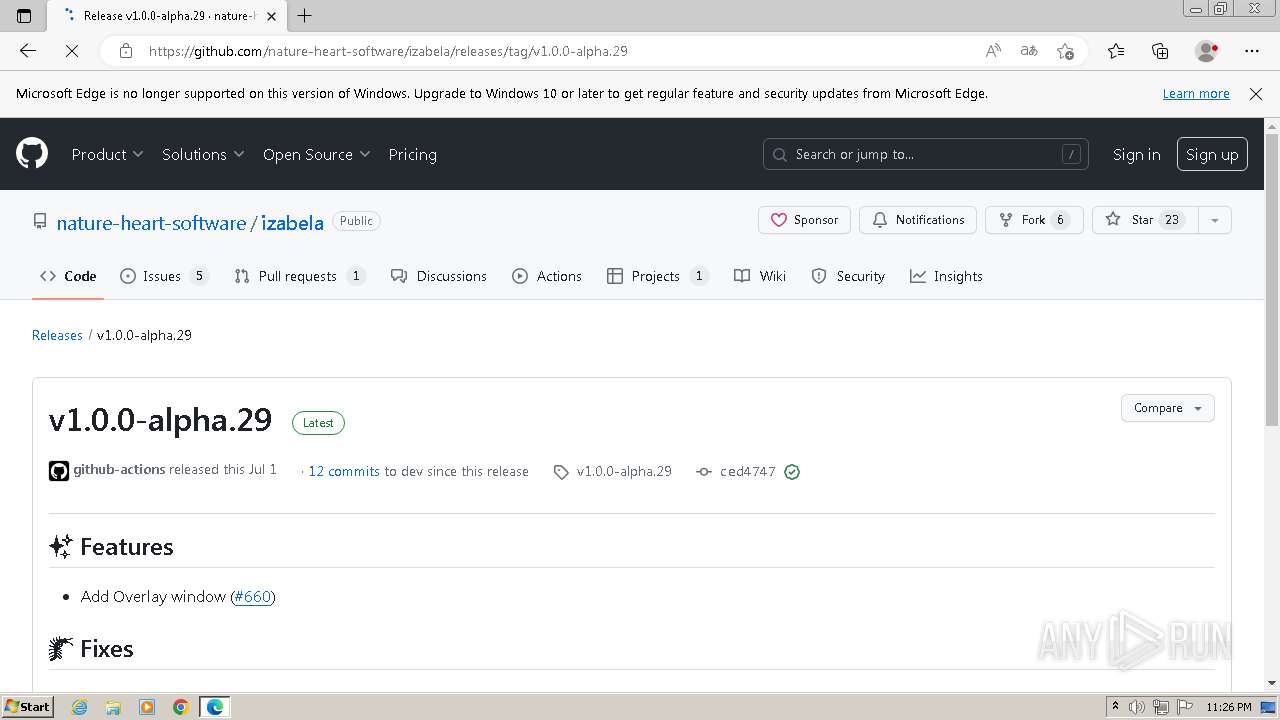1280x720 pixels.
Task: Click the Sign up button
Action: pos(1212,154)
